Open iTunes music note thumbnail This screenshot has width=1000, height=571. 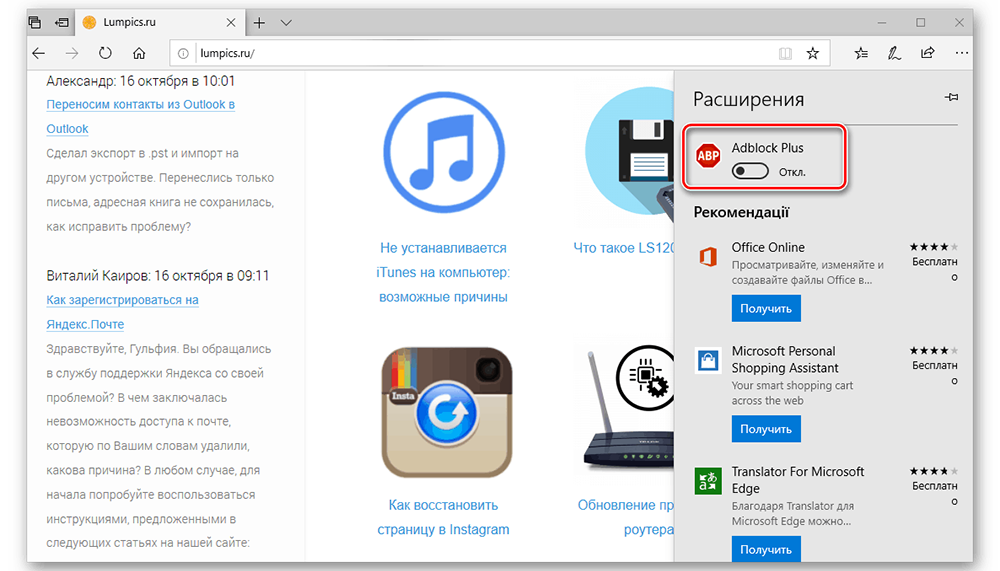click(444, 153)
